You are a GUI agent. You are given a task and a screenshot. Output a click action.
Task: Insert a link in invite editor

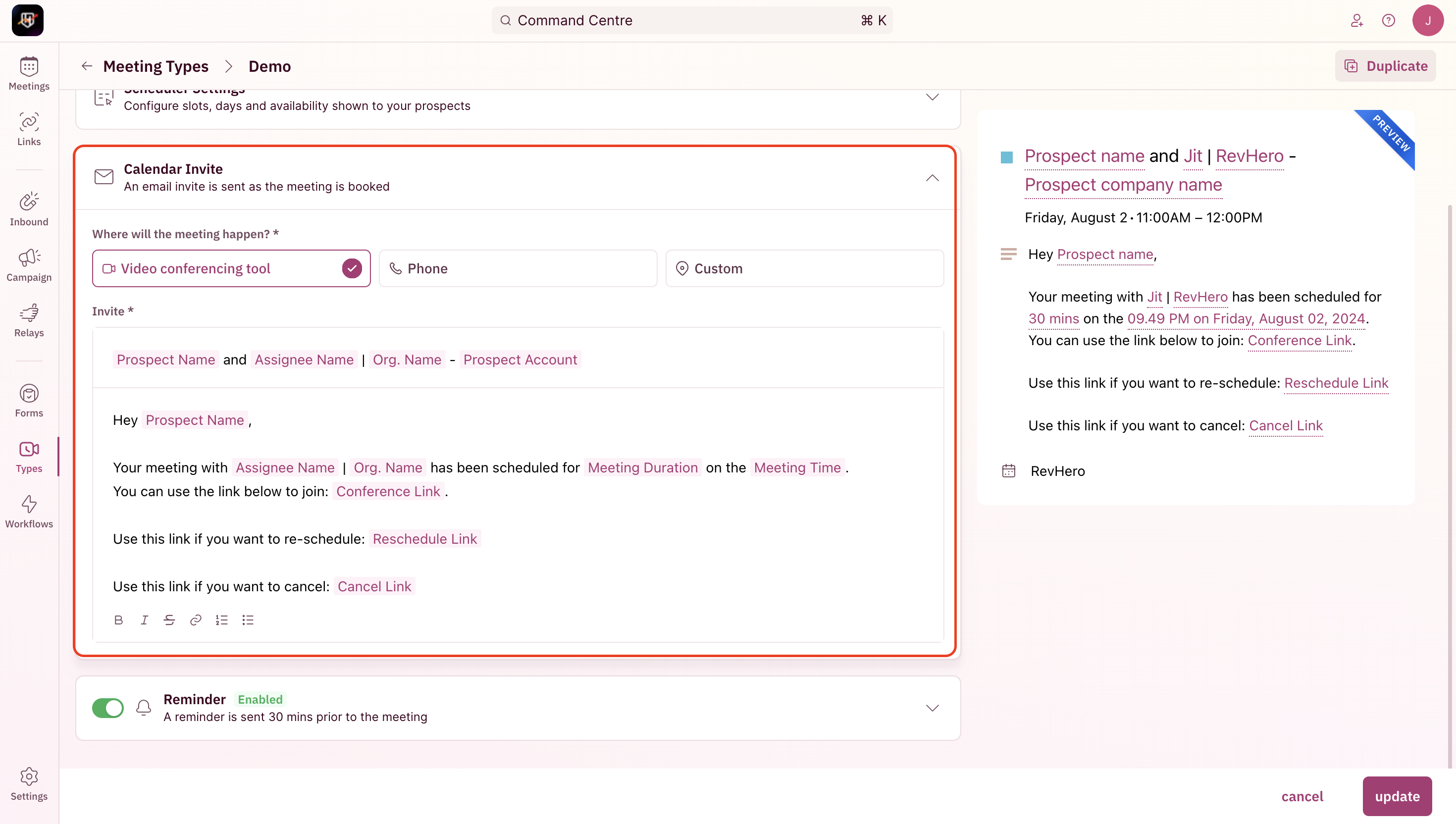(196, 620)
